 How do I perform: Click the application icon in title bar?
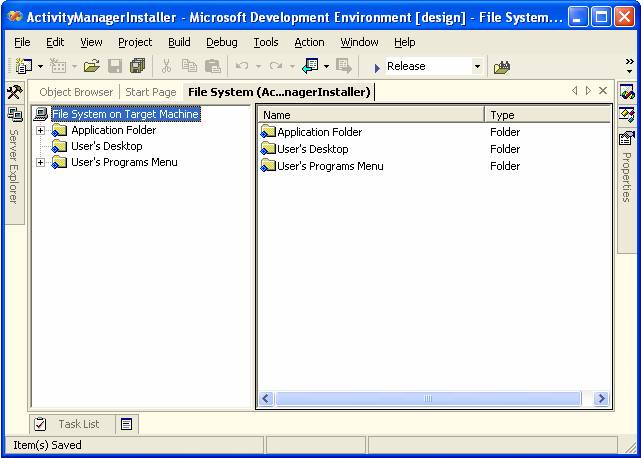[x=15, y=17]
